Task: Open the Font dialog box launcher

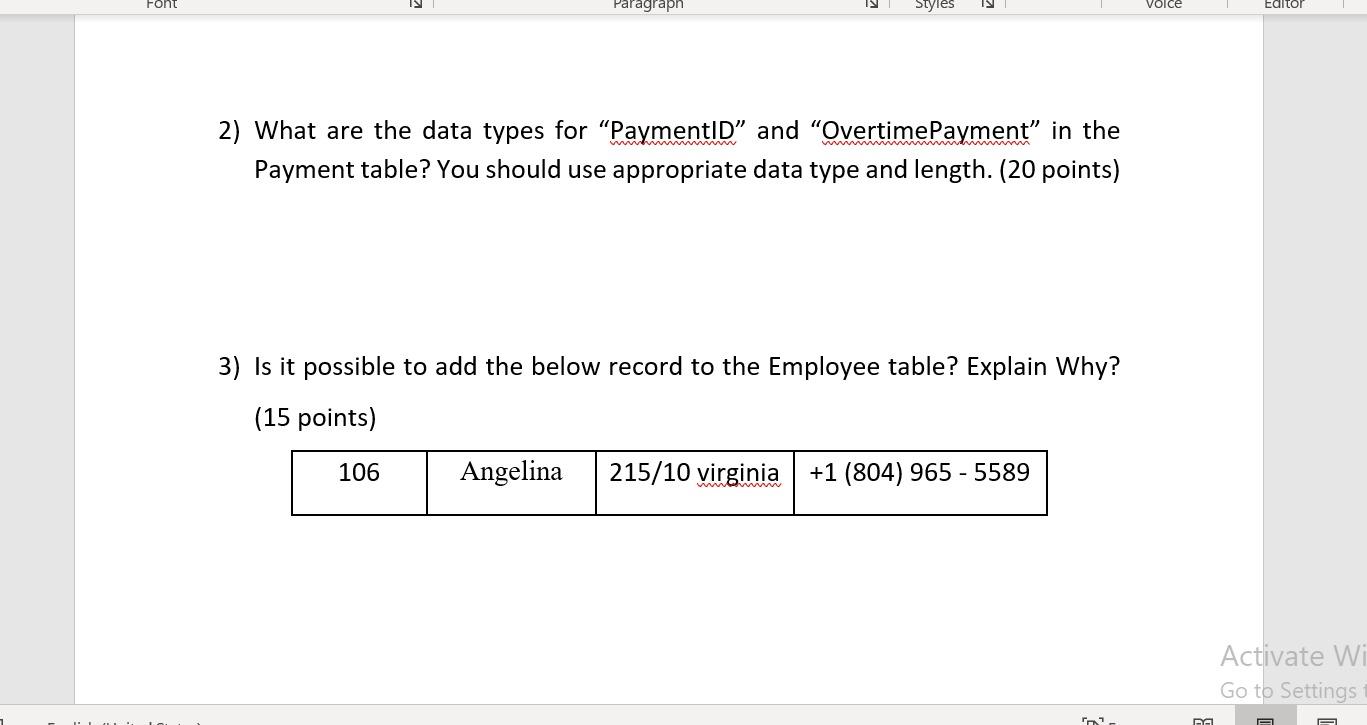Action: [415, 5]
